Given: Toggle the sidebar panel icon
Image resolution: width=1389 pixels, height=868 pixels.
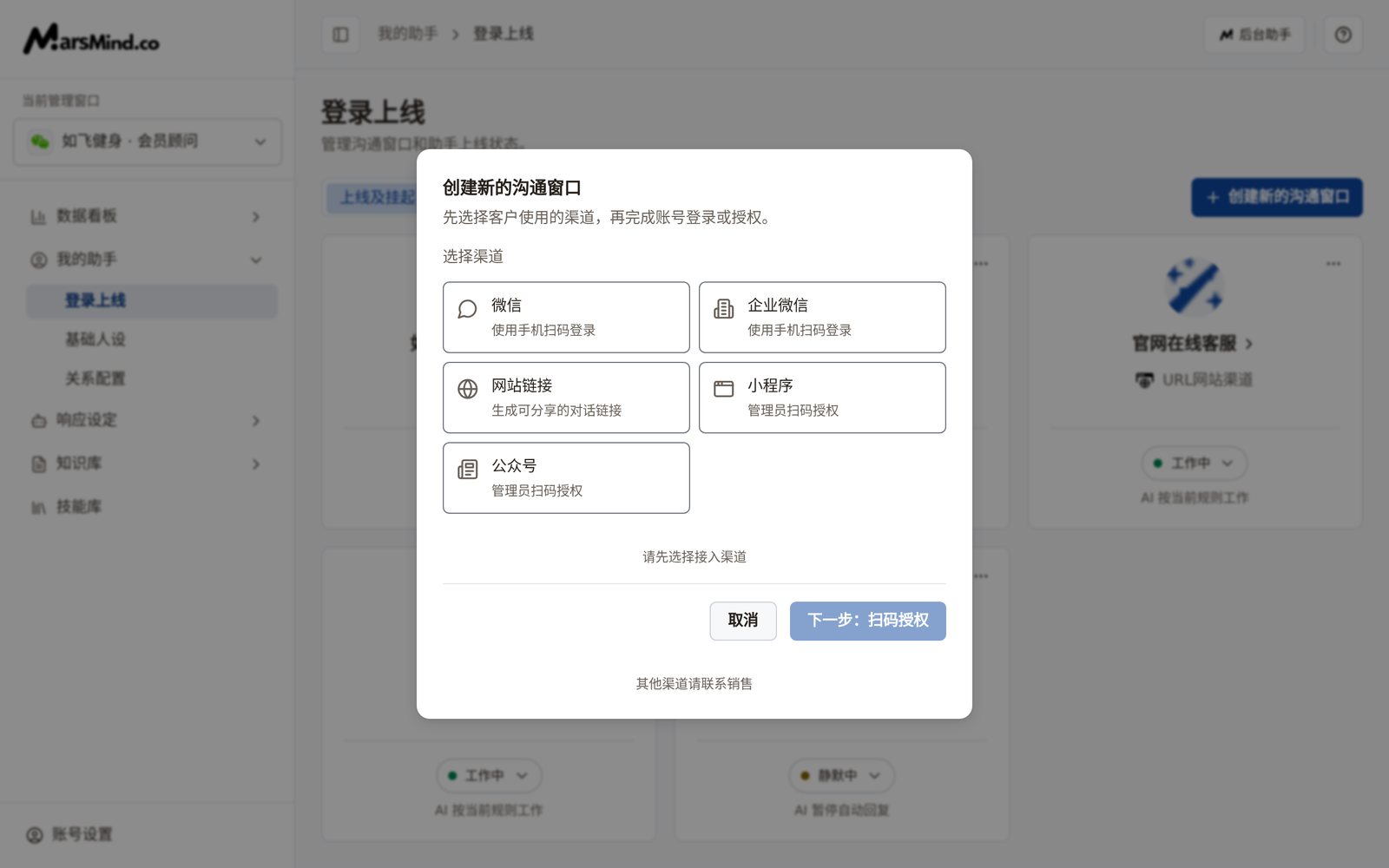Looking at the screenshot, I should click(340, 35).
